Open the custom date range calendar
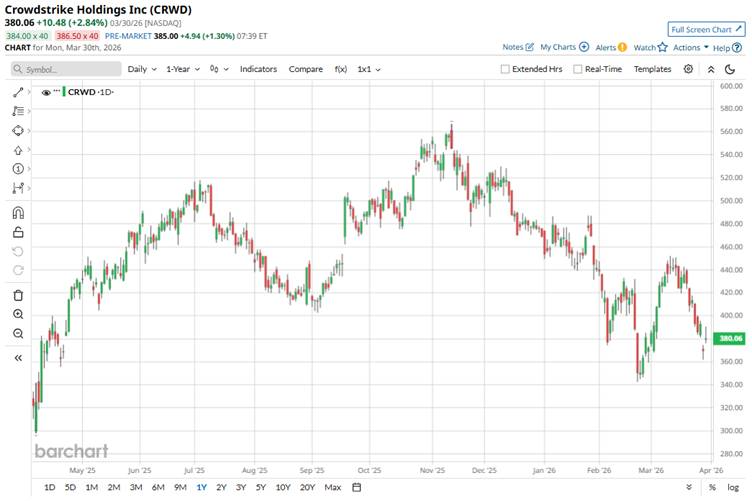The height and width of the screenshot is (501, 752). click(x=356, y=487)
